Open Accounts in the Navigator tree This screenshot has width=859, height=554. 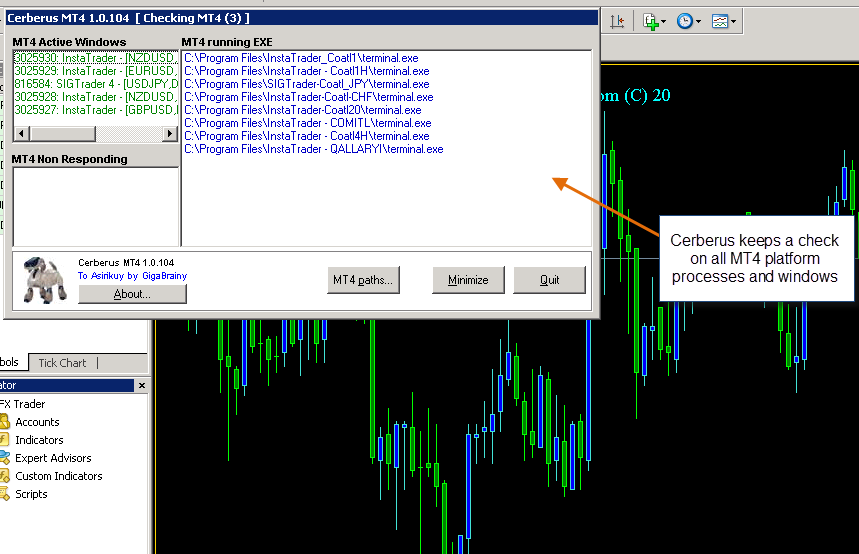tap(37, 422)
